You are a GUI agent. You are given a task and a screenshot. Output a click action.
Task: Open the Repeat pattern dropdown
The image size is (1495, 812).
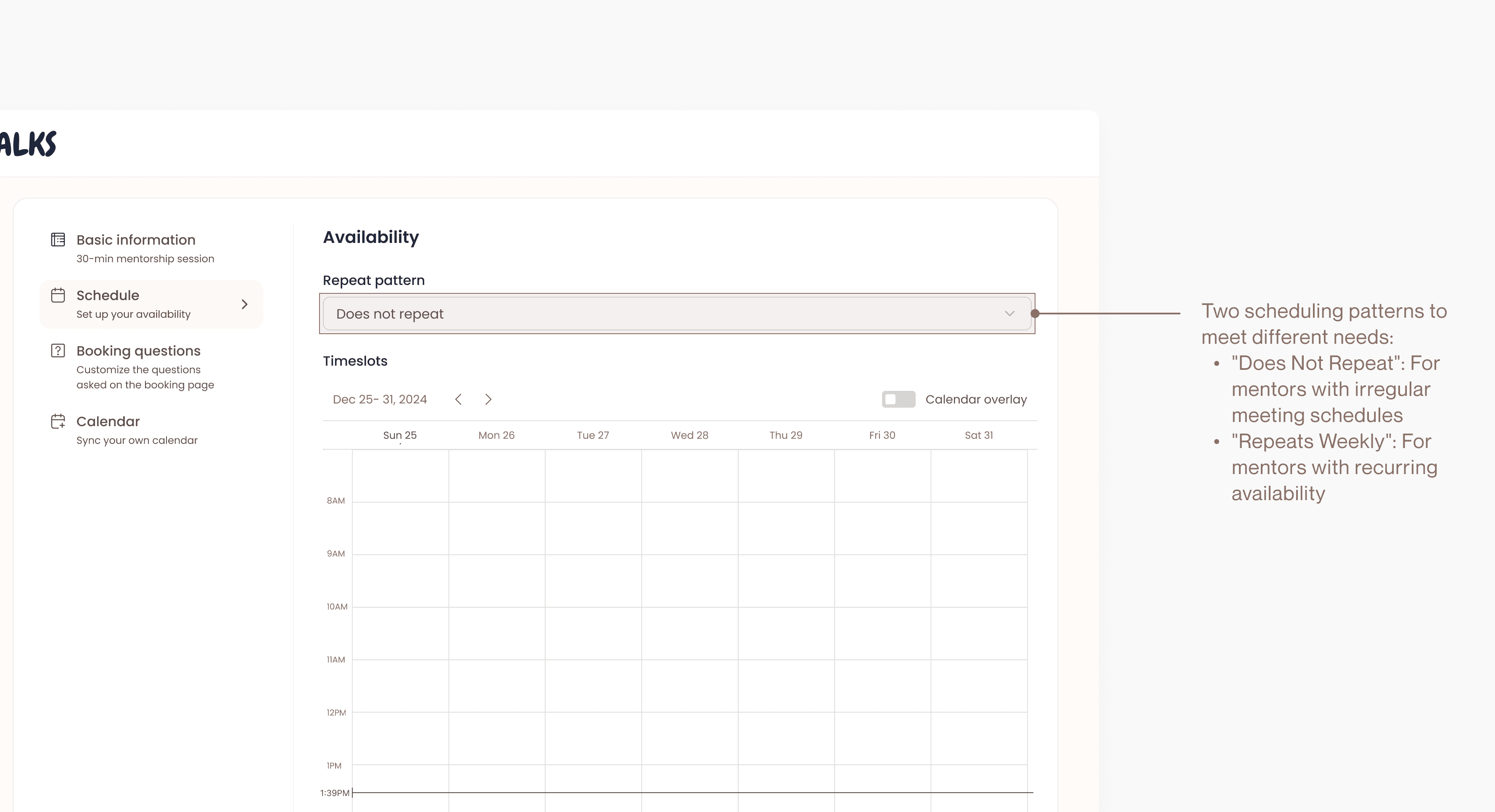677,314
